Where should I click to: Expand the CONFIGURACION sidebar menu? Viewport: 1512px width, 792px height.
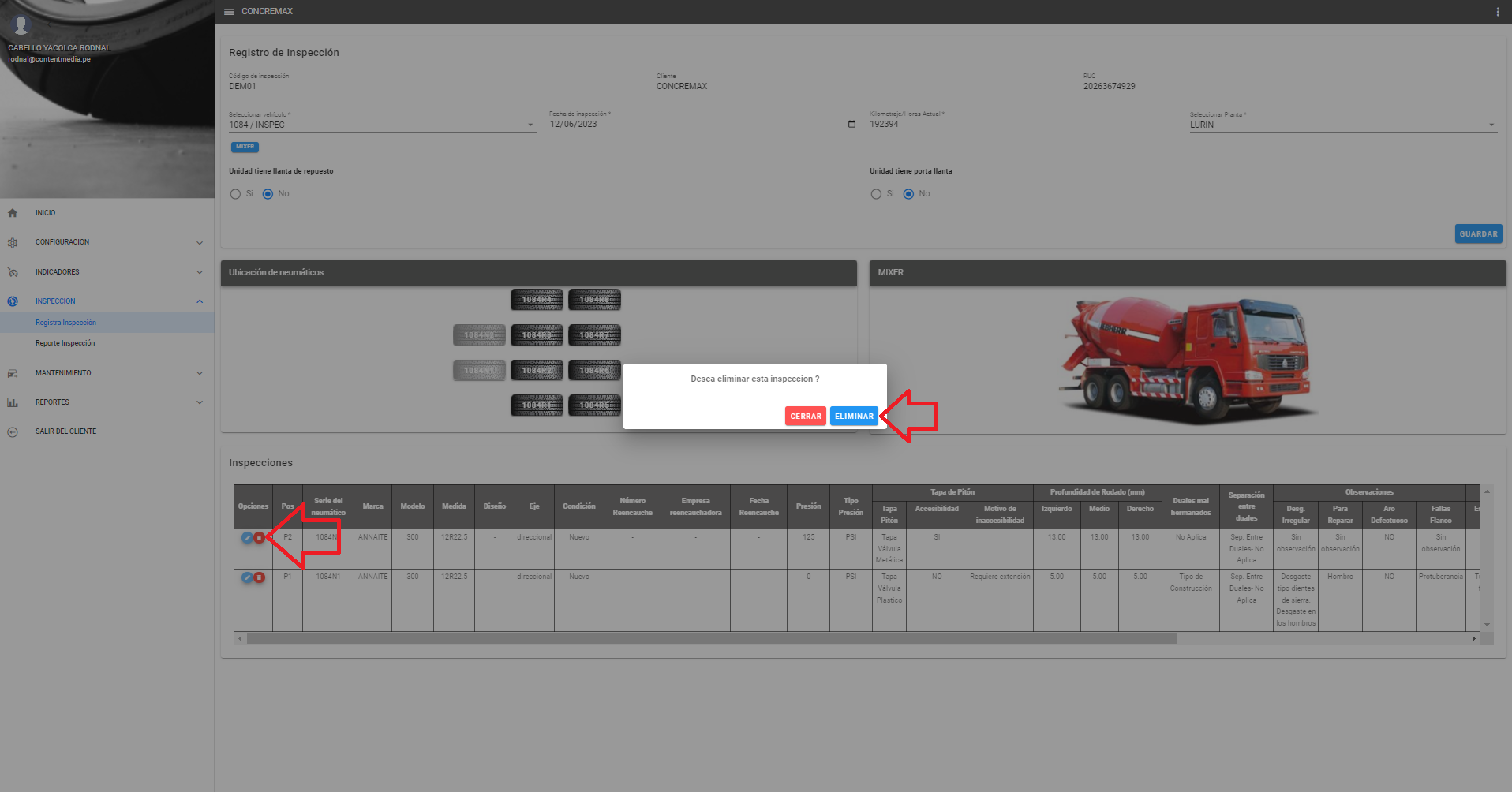[107, 242]
